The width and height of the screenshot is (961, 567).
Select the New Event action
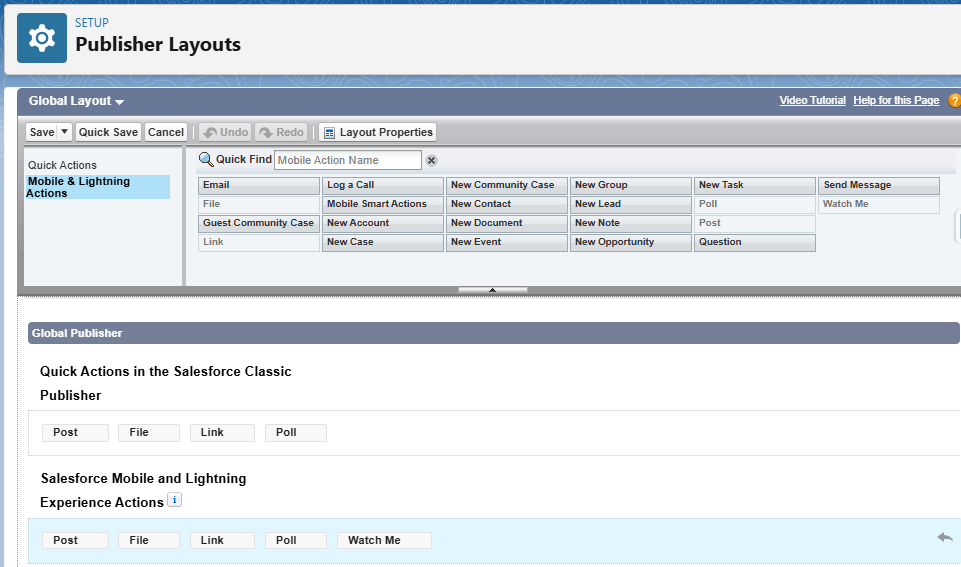point(507,242)
